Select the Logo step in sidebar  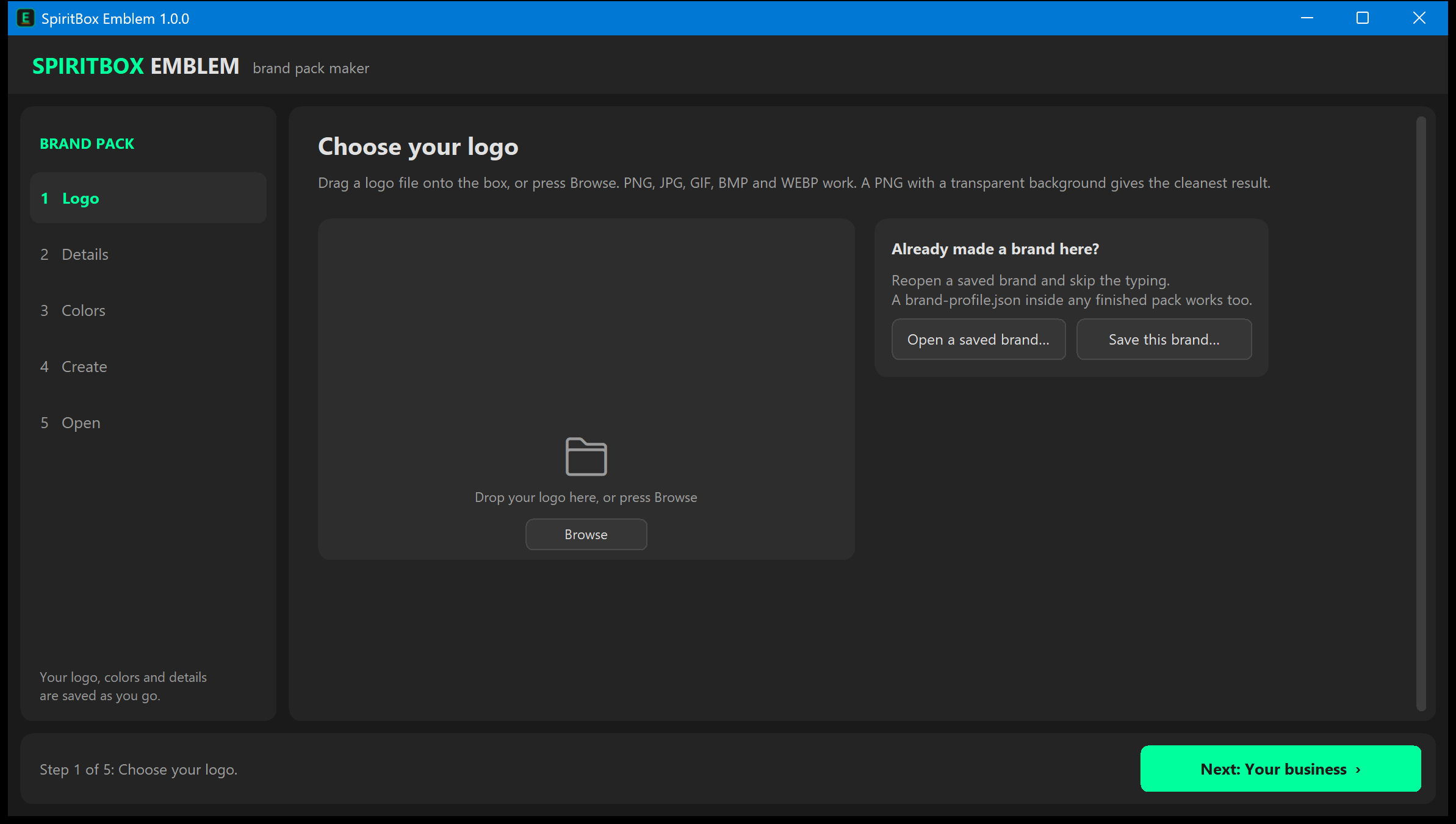tap(148, 198)
